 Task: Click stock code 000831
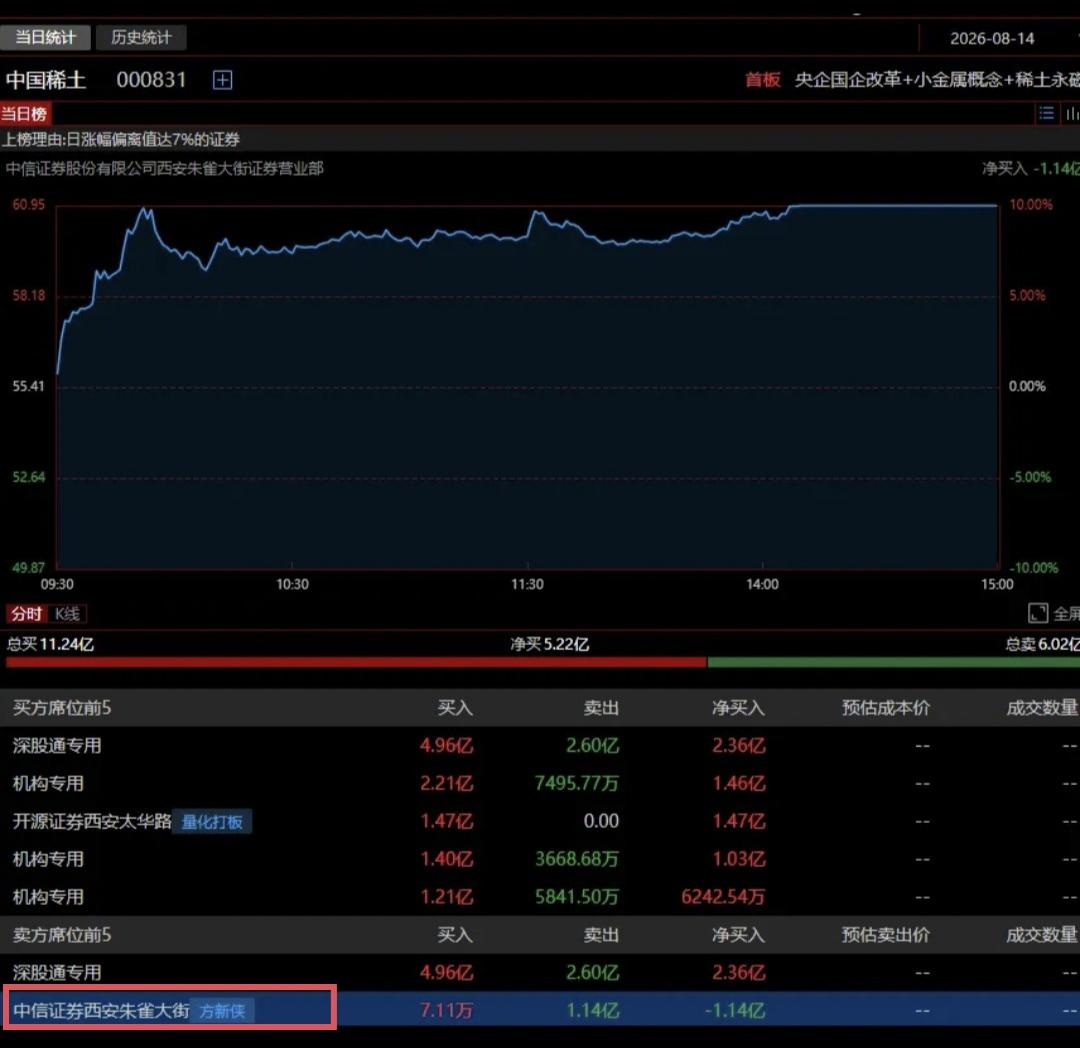[x=152, y=80]
